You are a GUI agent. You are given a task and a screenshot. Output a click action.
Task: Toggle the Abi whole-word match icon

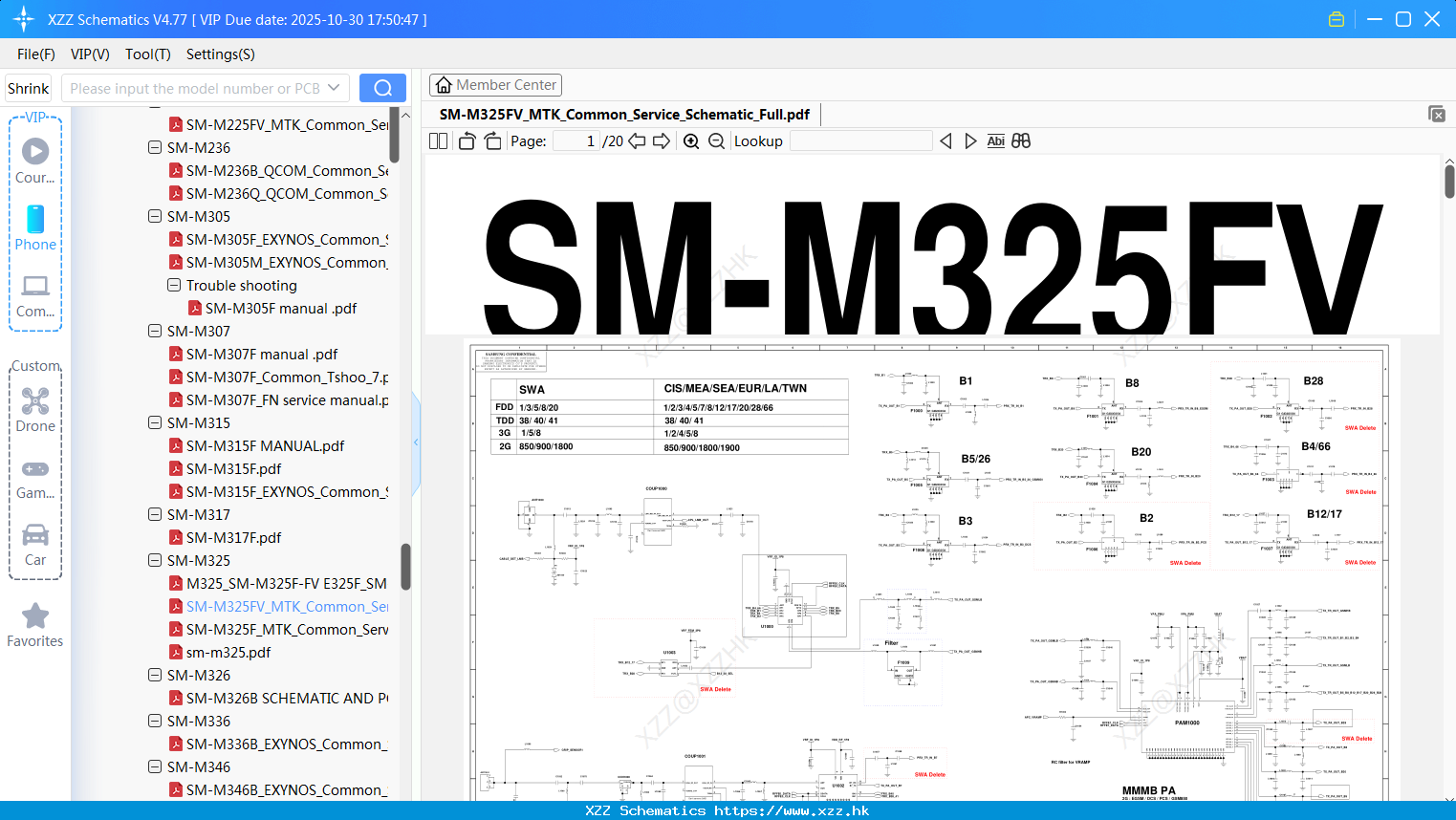(995, 141)
